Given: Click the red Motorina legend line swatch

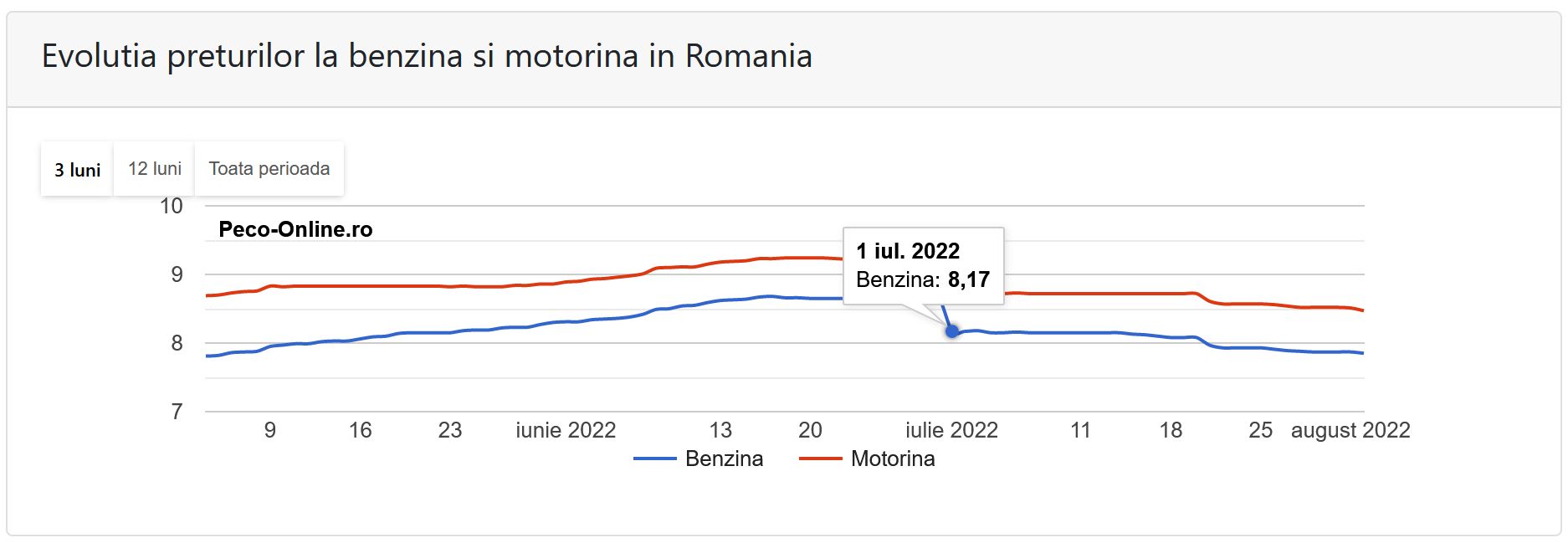Looking at the screenshot, I should pos(820,458).
